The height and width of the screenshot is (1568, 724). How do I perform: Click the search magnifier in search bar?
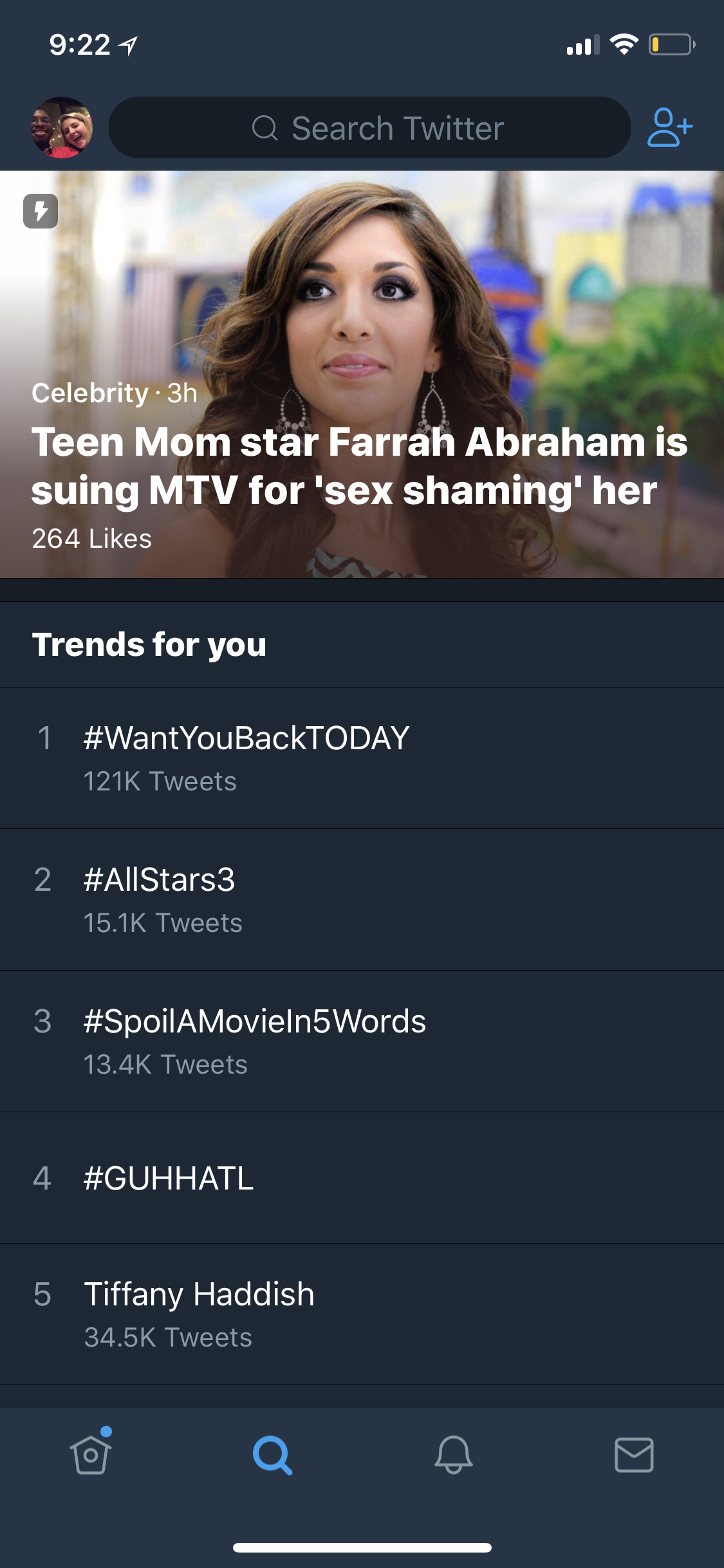265,128
